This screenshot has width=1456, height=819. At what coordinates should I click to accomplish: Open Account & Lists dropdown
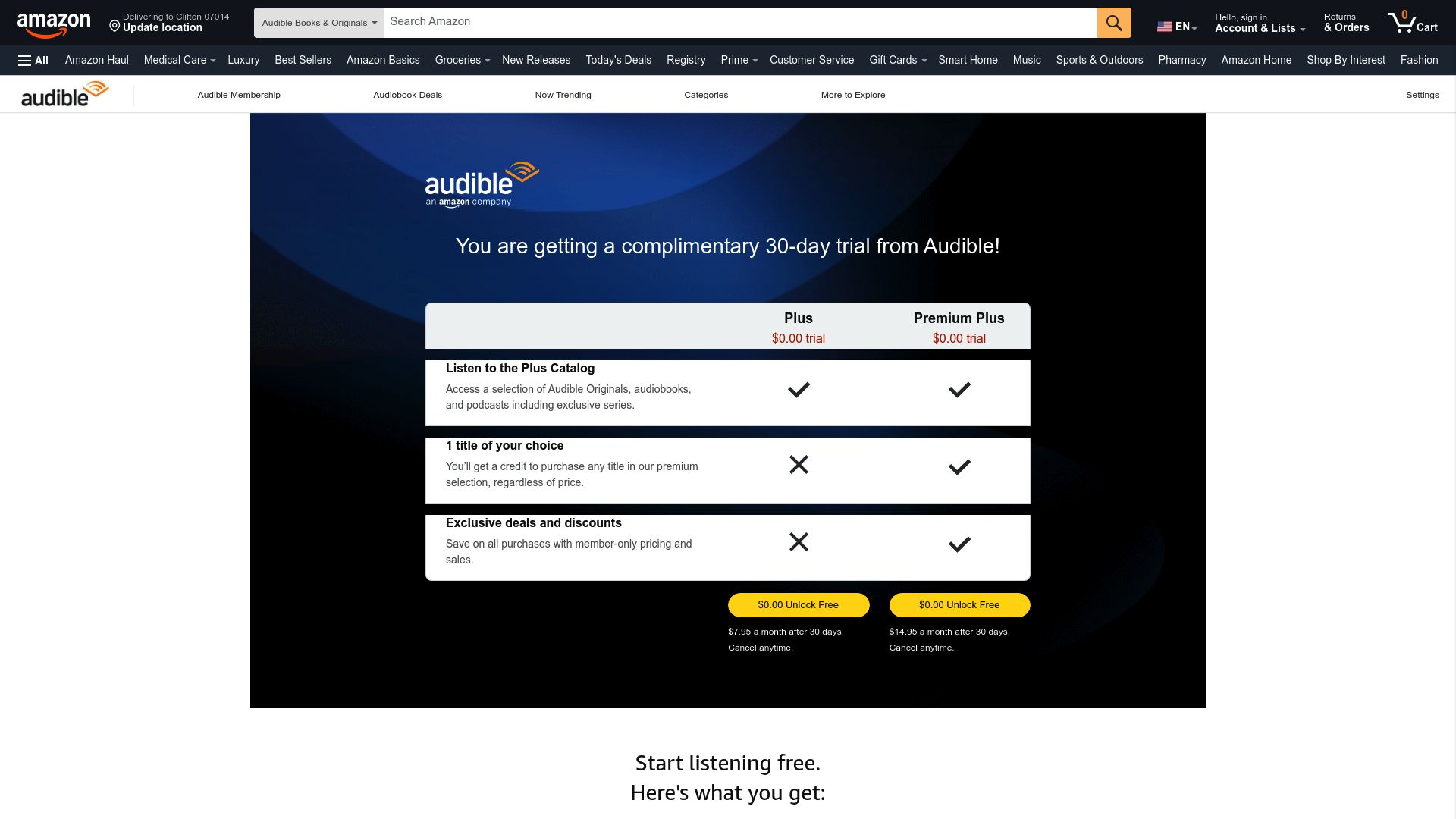1260,24
